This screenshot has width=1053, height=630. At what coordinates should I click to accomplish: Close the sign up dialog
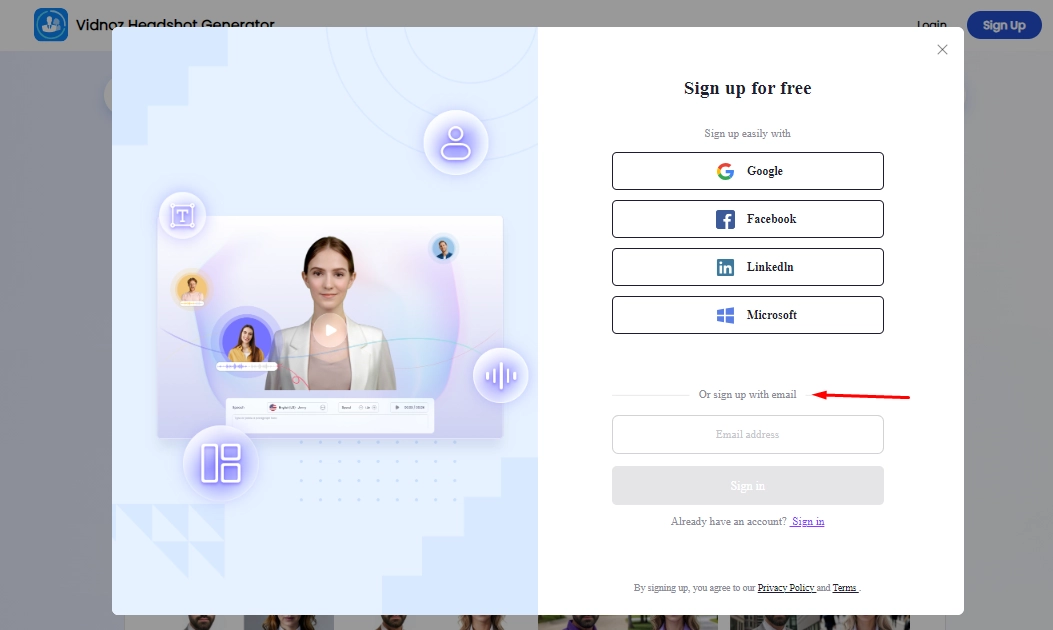pyautogui.click(x=942, y=50)
